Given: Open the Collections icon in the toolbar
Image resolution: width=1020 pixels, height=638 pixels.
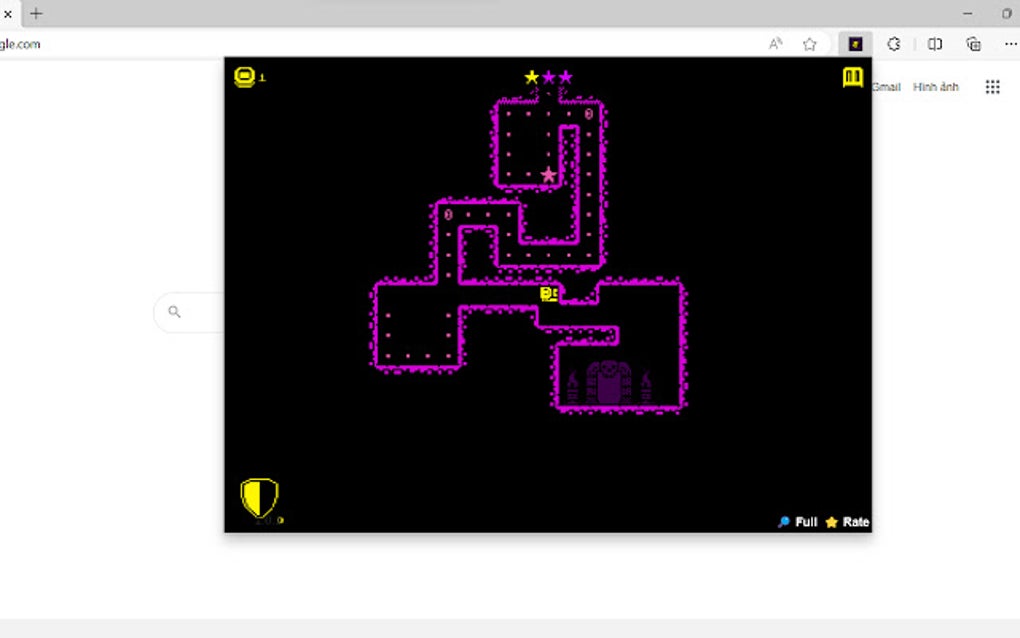Looking at the screenshot, I should tap(972, 44).
